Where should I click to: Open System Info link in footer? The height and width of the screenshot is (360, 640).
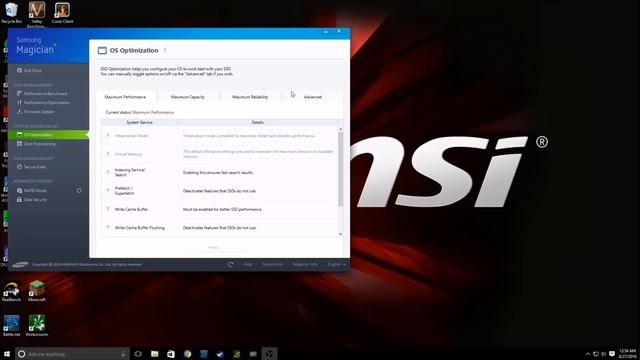click(272, 264)
